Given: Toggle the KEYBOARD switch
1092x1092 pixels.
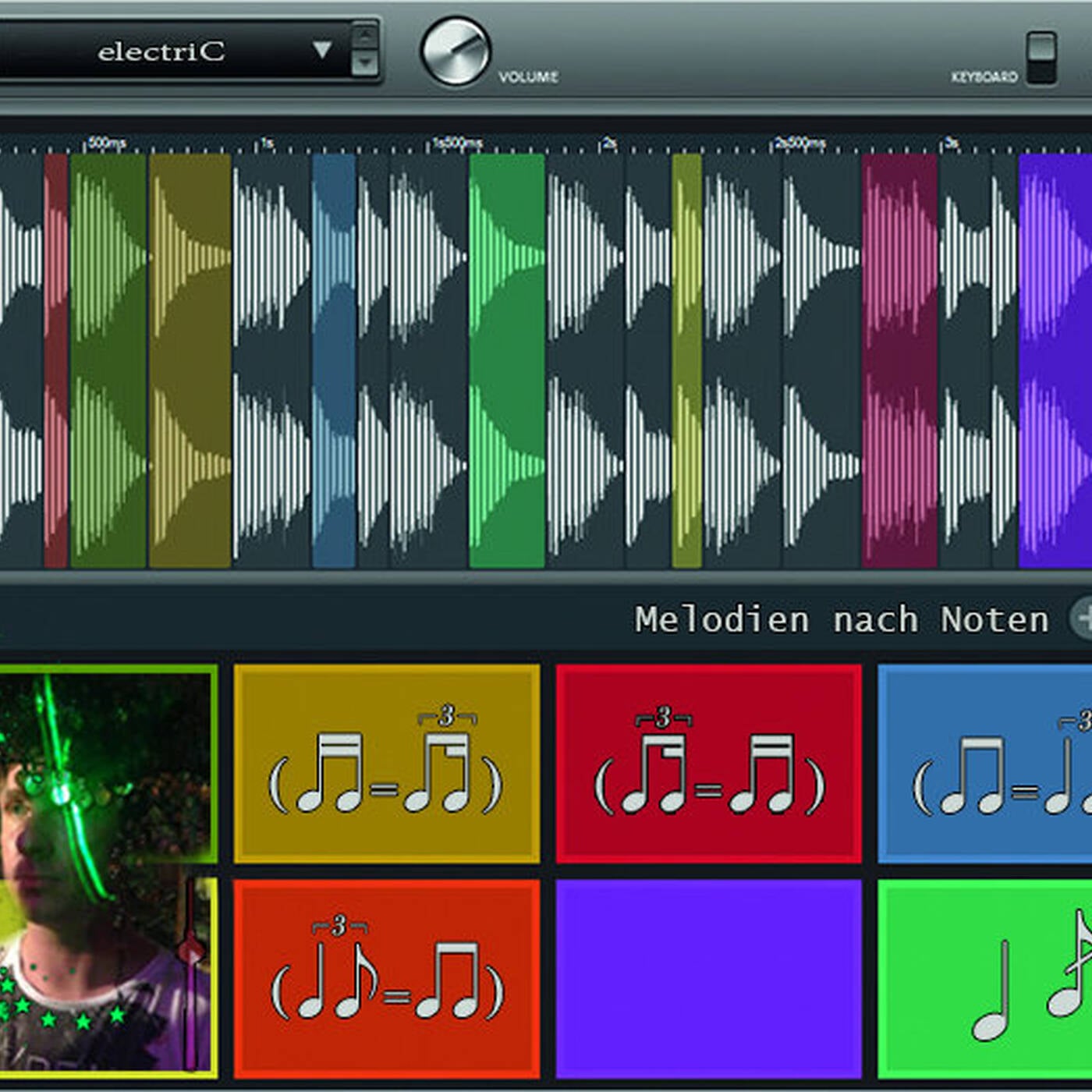Looking at the screenshot, I should (x=1041, y=58).
